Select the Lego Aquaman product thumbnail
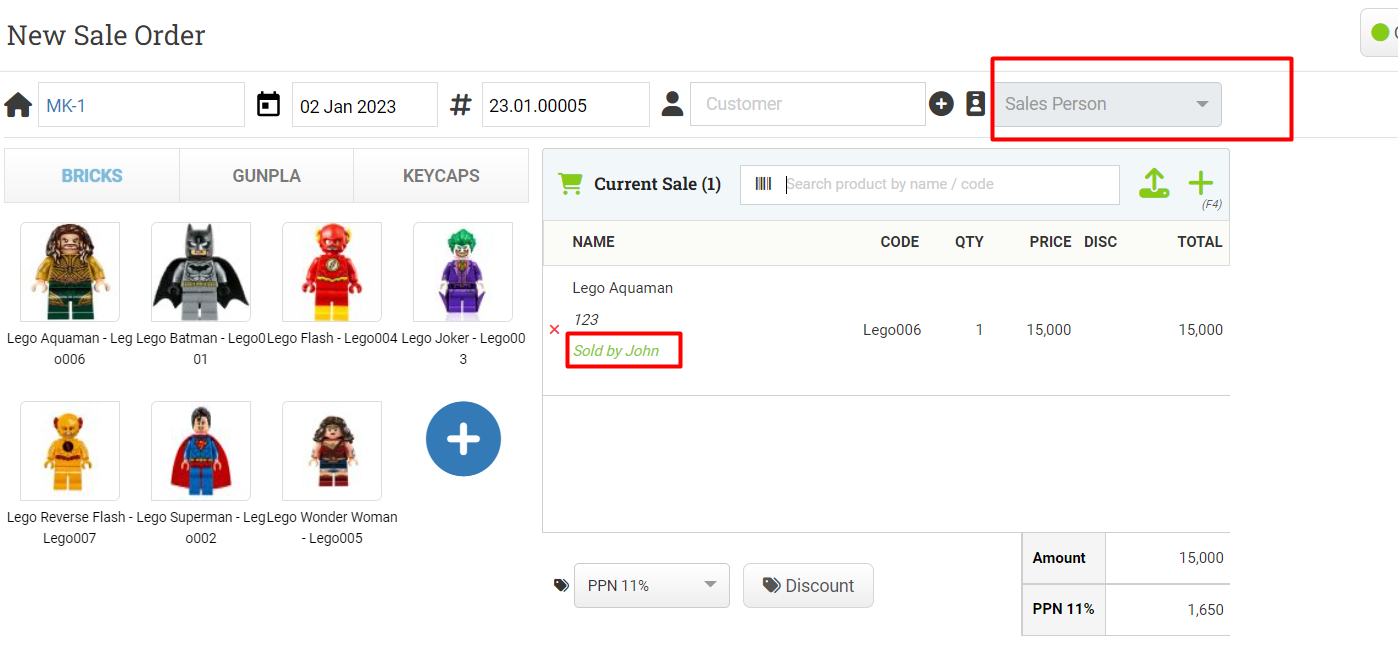Image resolution: width=1398 pixels, height=646 pixels. click(70, 272)
